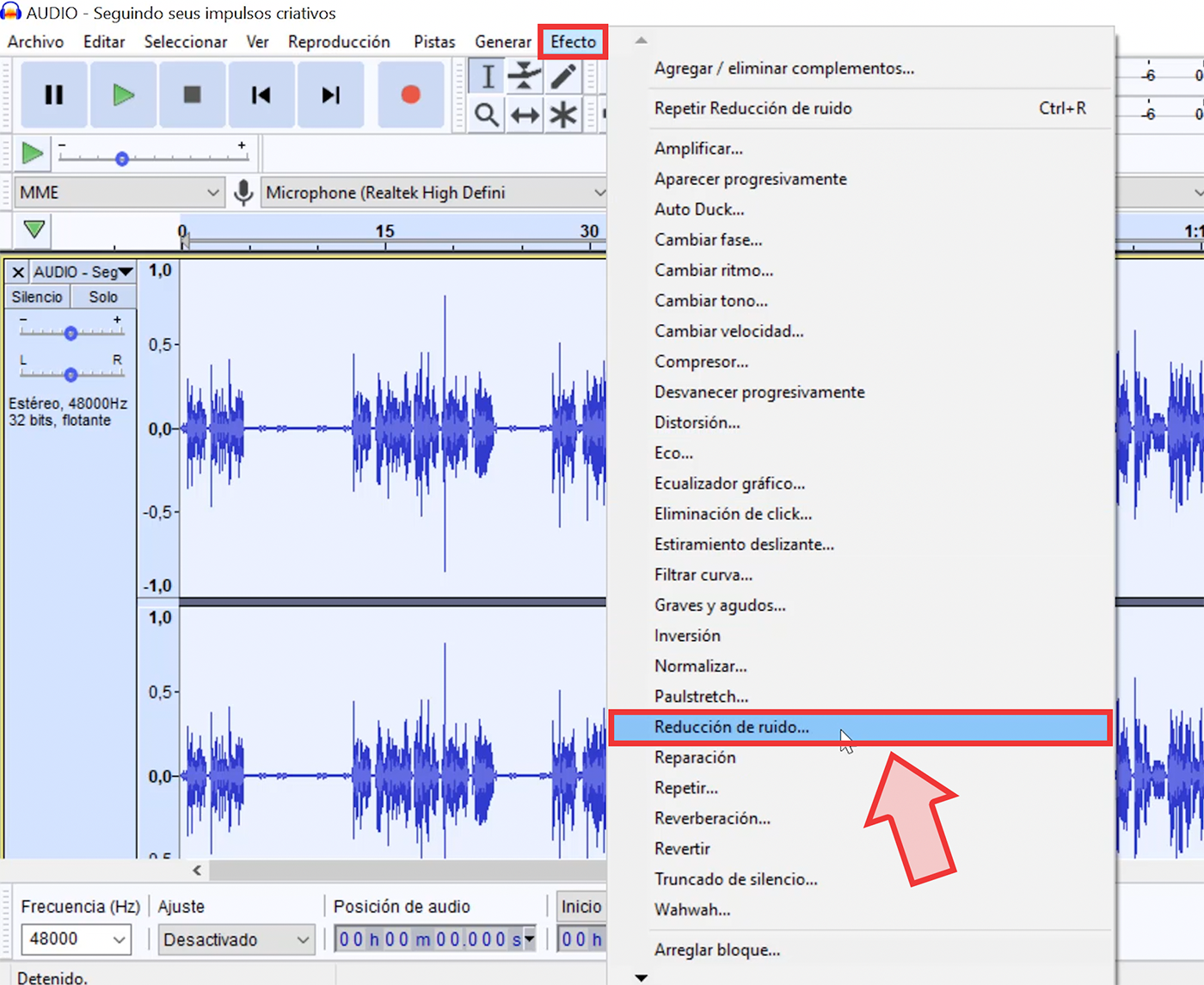Click the 15 second mark on timeline
The image size is (1204, 985).
(x=384, y=231)
